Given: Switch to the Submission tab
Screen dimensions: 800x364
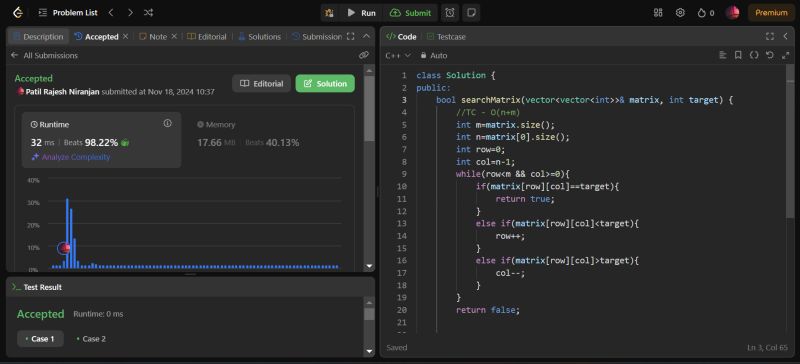Looking at the screenshot, I should pyautogui.click(x=317, y=37).
